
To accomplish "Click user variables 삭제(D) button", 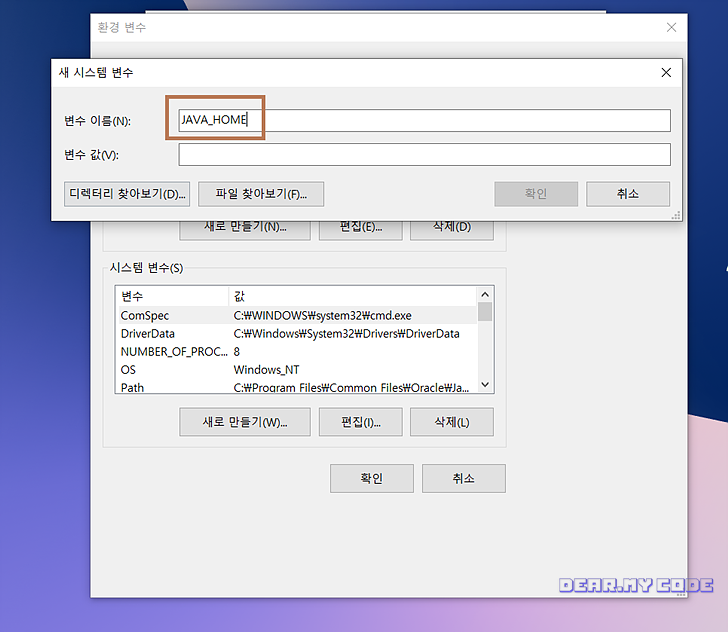I will (x=452, y=230).
